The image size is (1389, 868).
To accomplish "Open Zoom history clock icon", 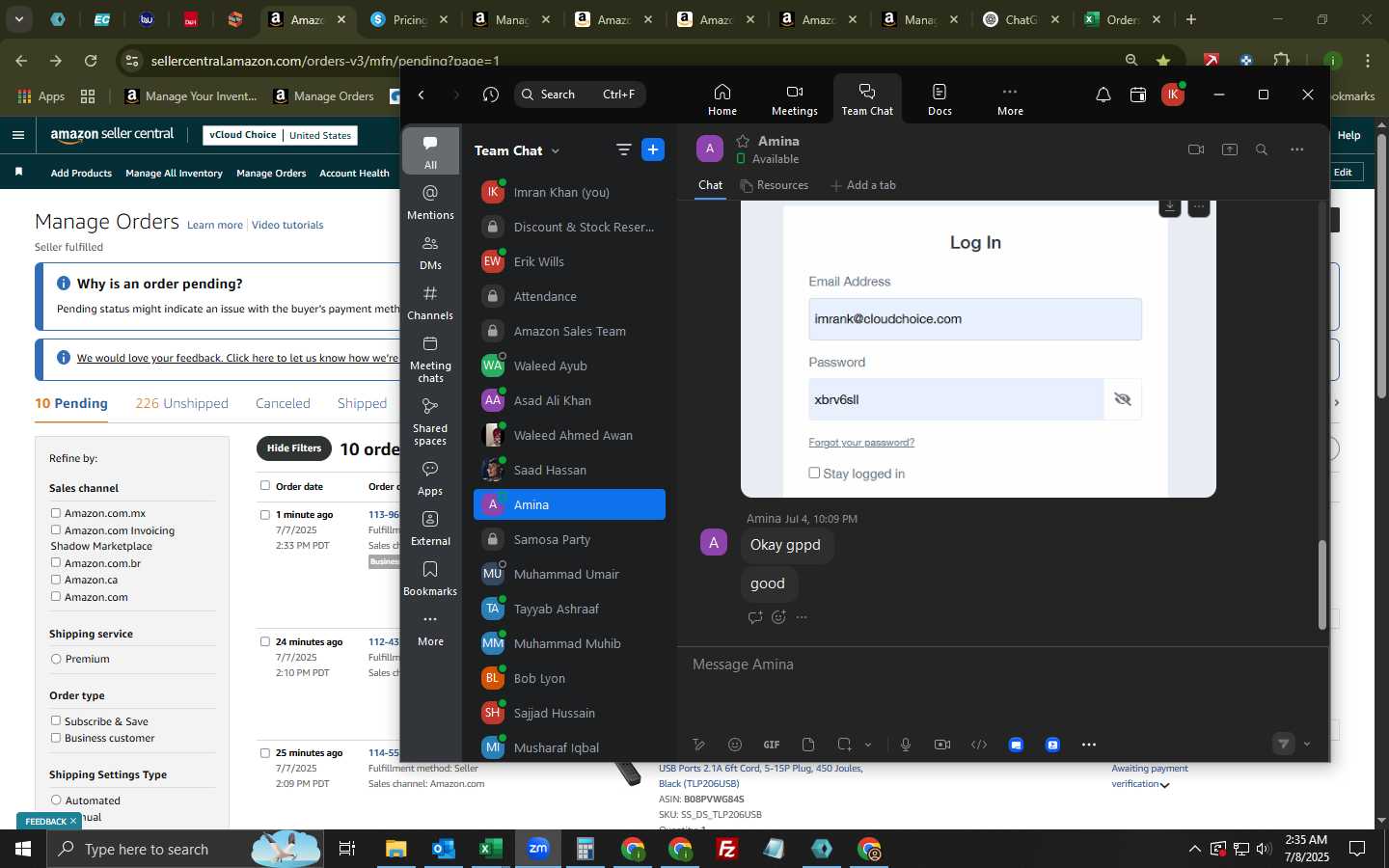I will click(x=491, y=95).
